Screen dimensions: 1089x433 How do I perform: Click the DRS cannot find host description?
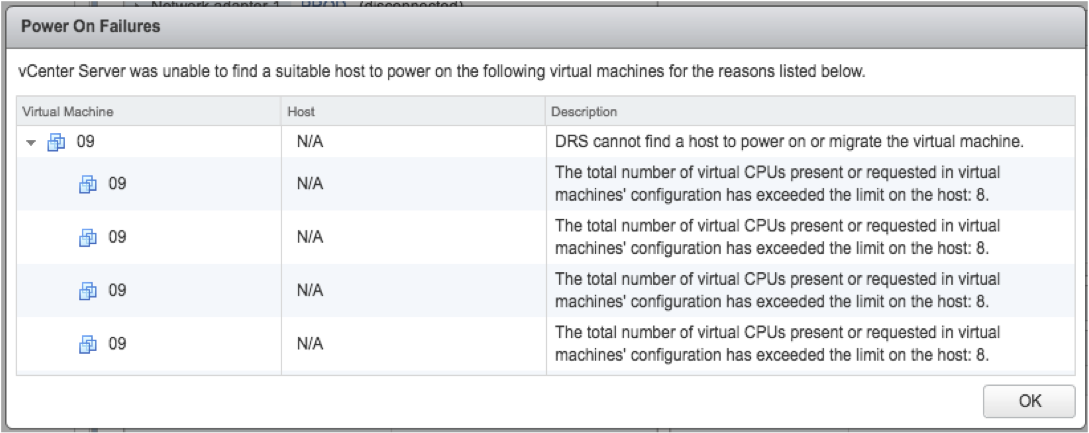click(790, 142)
